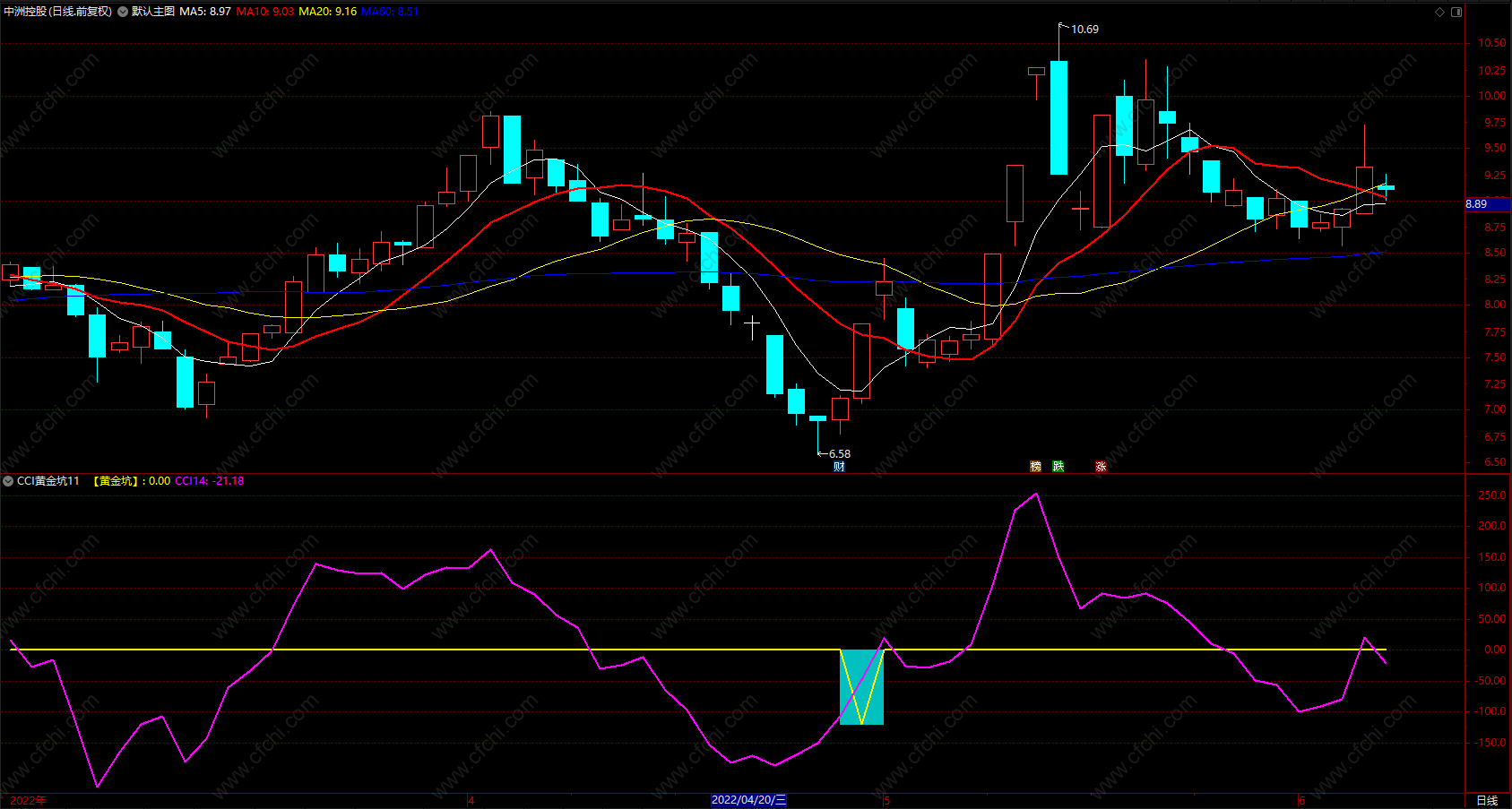This screenshot has height=809, width=1512.
Task: Click the 黄金坑: 0.00 readout
Action: [132, 481]
